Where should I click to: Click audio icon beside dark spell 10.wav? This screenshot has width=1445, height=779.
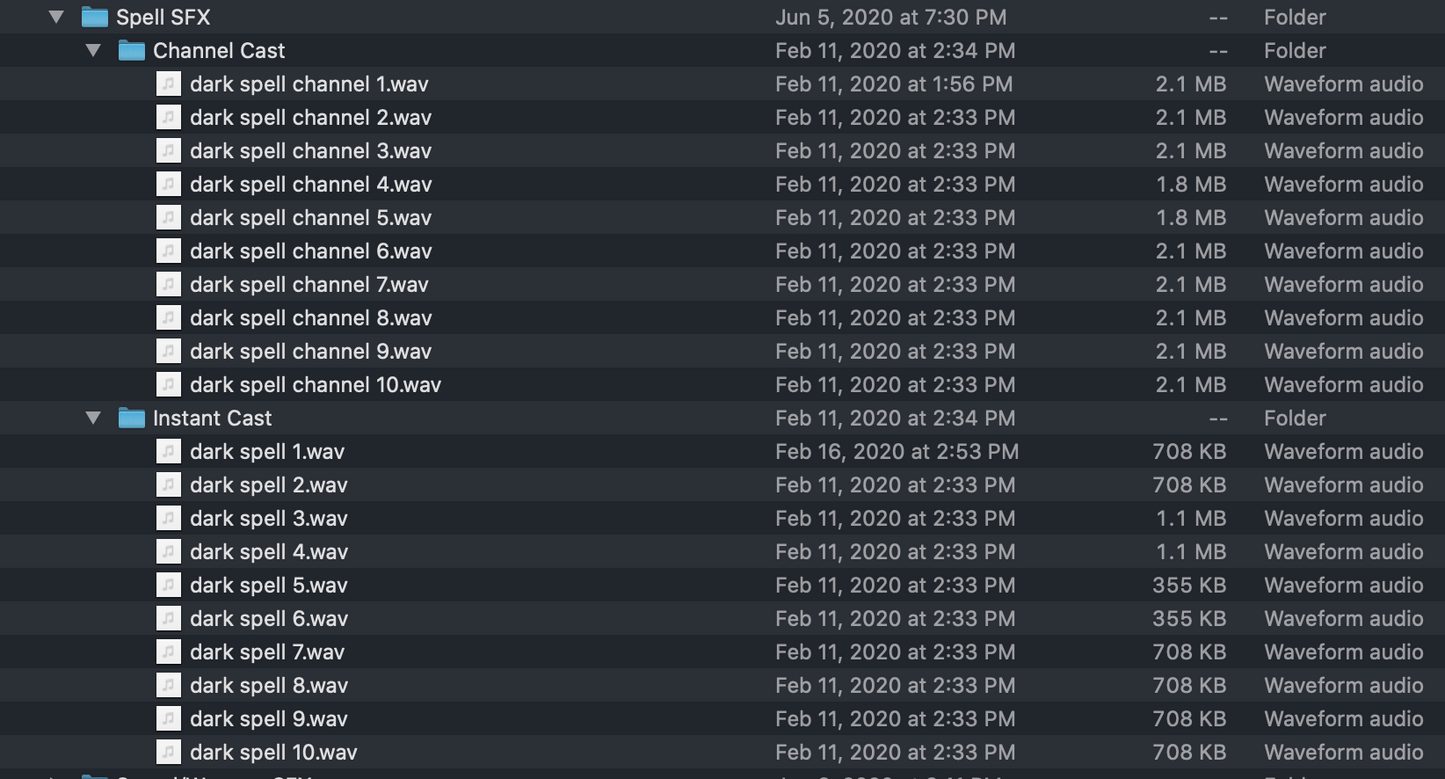pos(168,752)
